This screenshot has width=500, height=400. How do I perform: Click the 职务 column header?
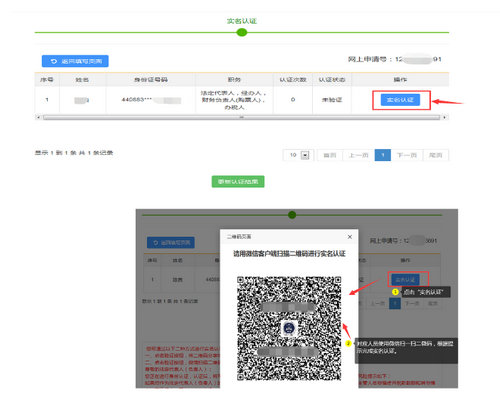[x=234, y=80]
